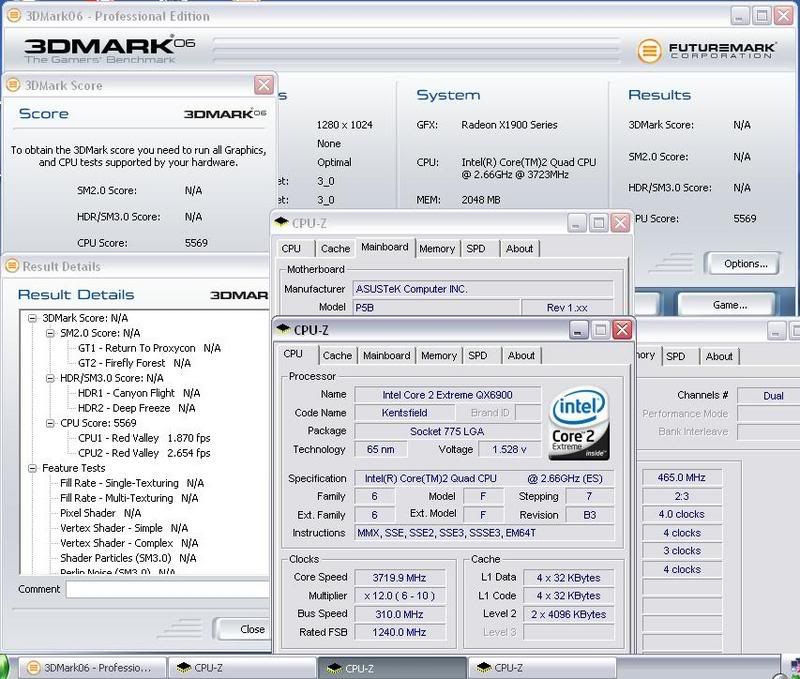Viewport: 800px width, 679px height.
Task: Collapse the Feature Tests tree node
Action: point(33,468)
